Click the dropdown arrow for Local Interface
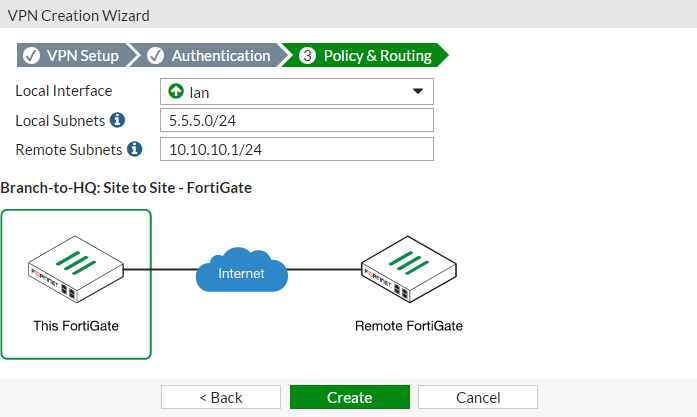The width and height of the screenshot is (697, 417). 417,91
